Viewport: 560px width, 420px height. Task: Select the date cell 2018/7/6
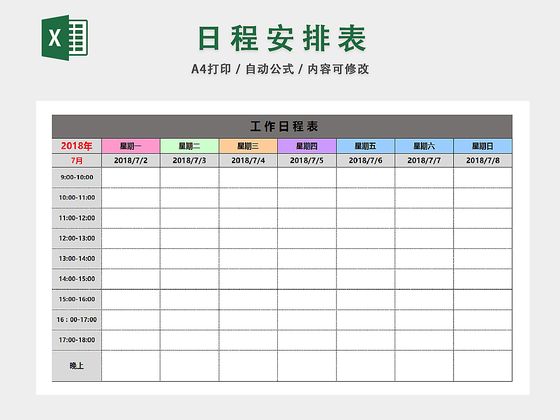point(365,160)
